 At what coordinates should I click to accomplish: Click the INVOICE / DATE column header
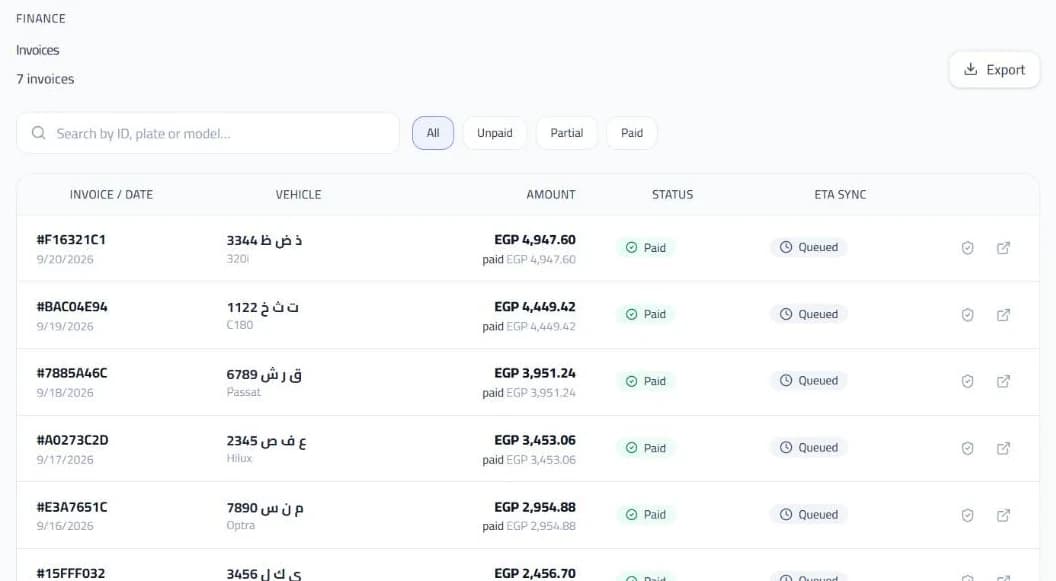click(111, 195)
